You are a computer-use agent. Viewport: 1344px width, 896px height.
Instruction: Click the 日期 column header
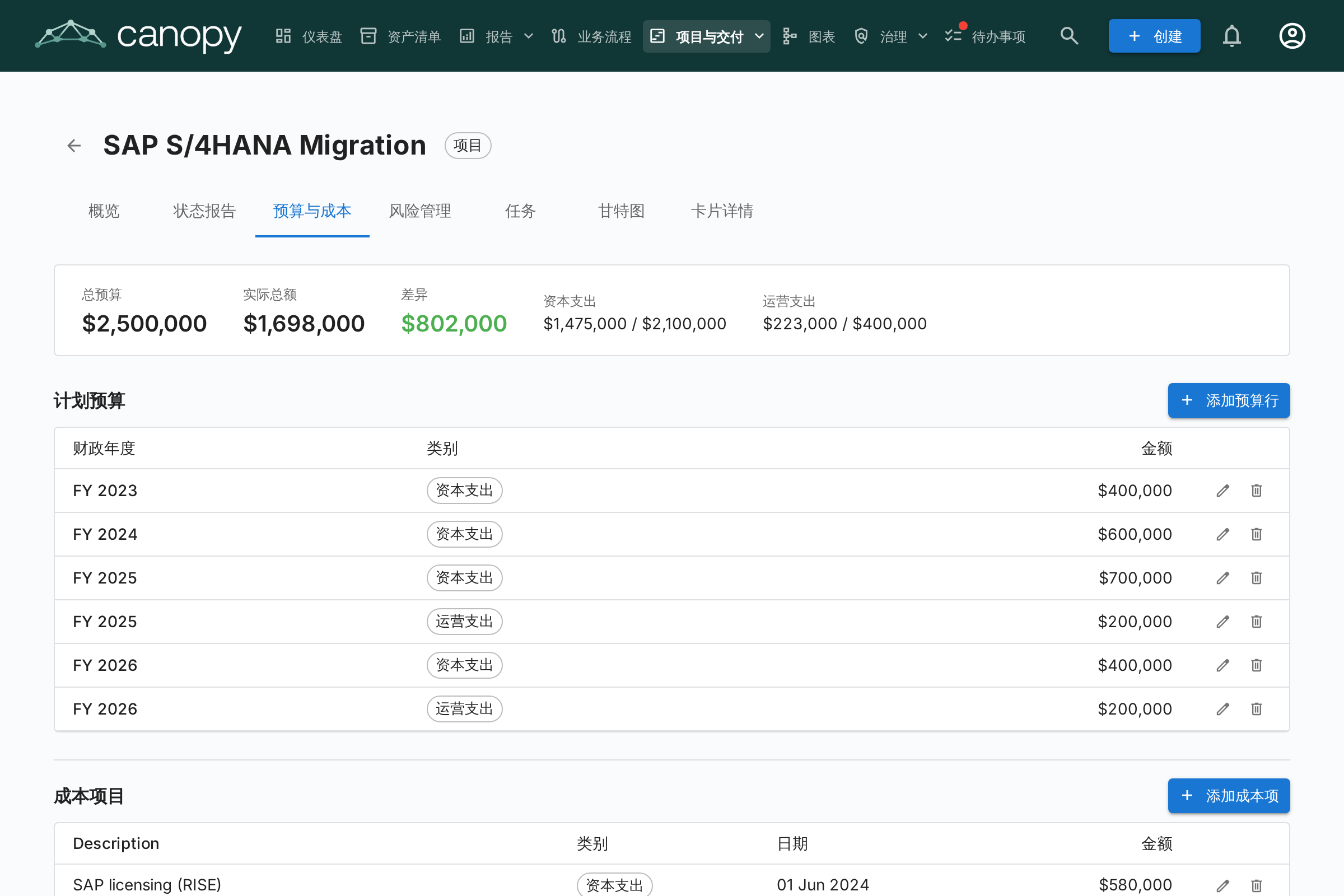(792, 844)
